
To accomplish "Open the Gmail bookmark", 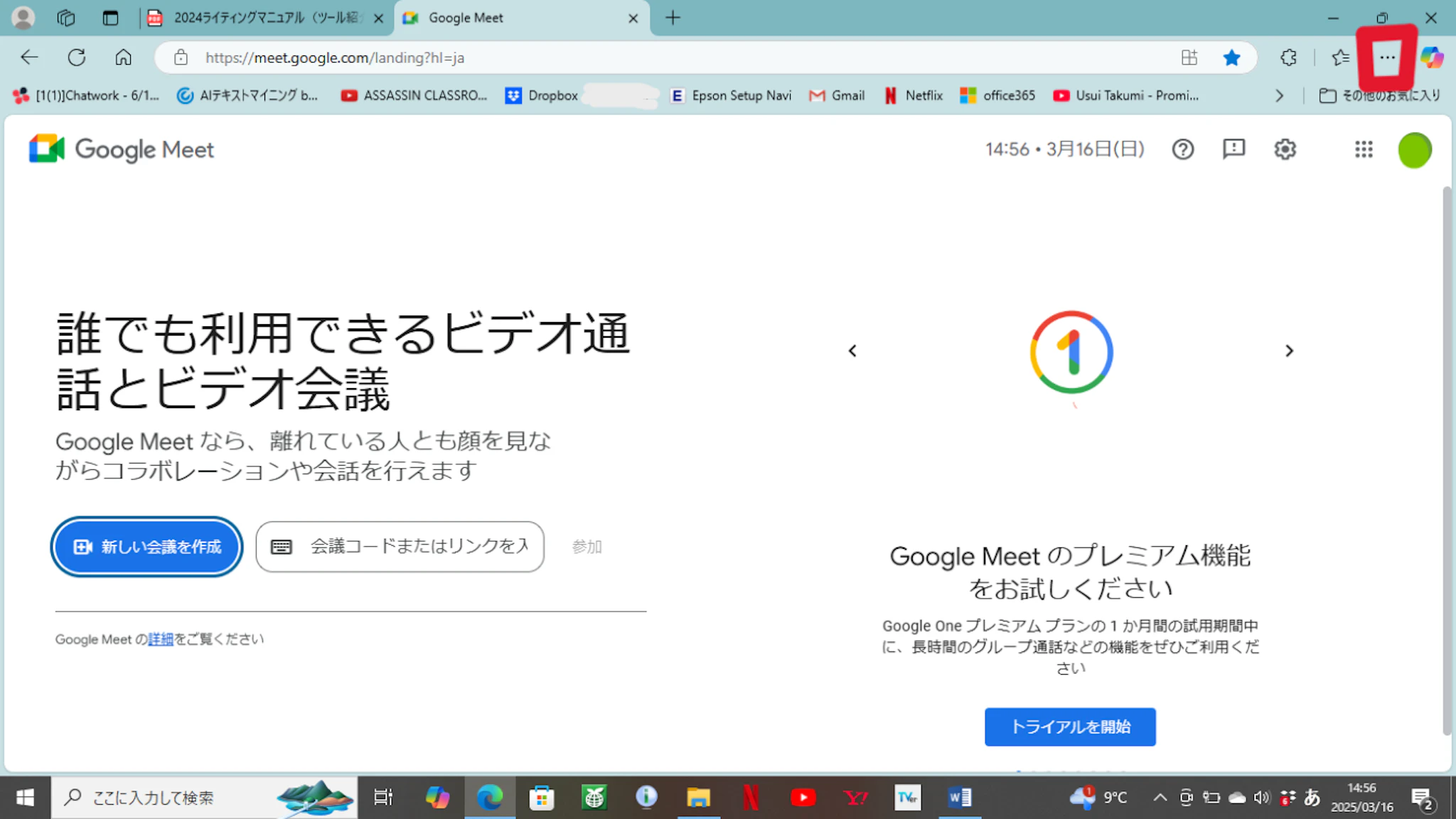I will click(837, 95).
